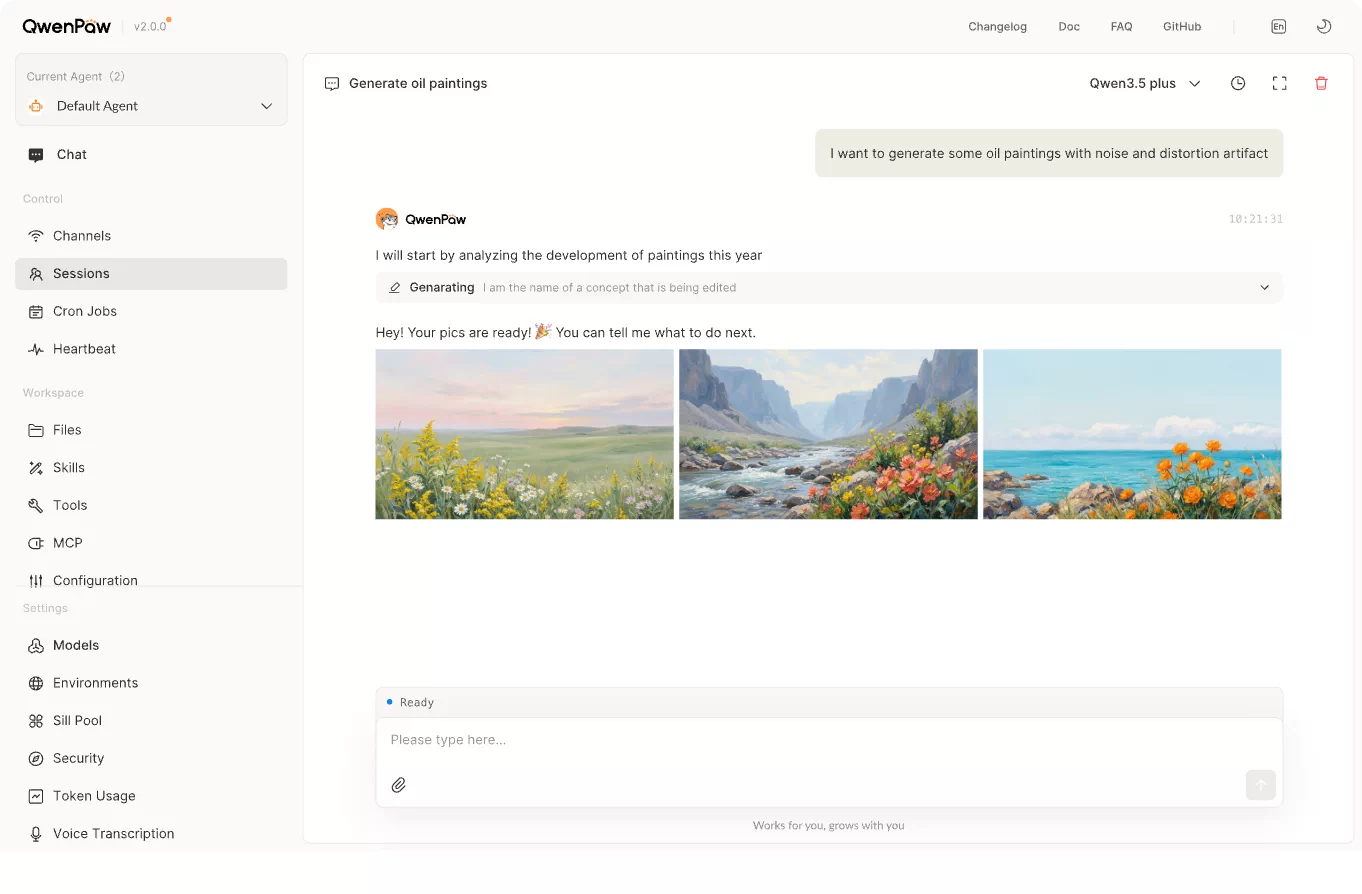Click the mountain river painting thumbnail
Image resolution: width=1362 pixels, height=894 pixels.
pos(828,434)
